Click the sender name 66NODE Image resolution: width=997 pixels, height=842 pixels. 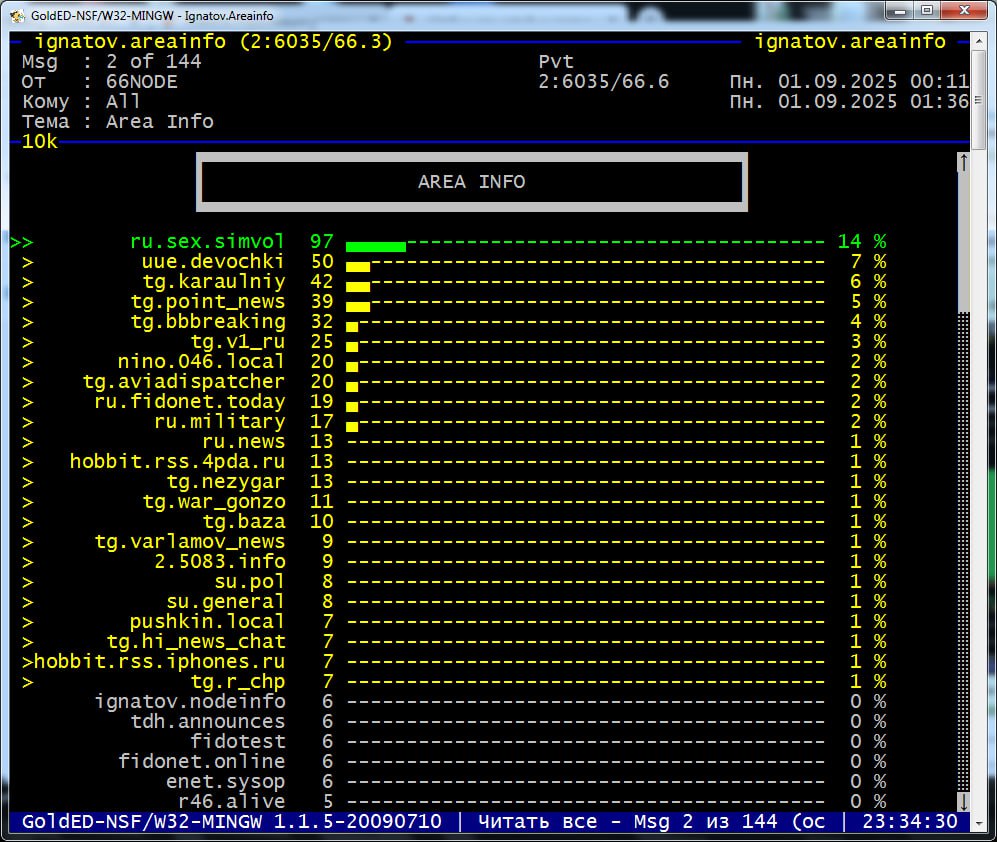pyautogui.click(x=141, y=82)
